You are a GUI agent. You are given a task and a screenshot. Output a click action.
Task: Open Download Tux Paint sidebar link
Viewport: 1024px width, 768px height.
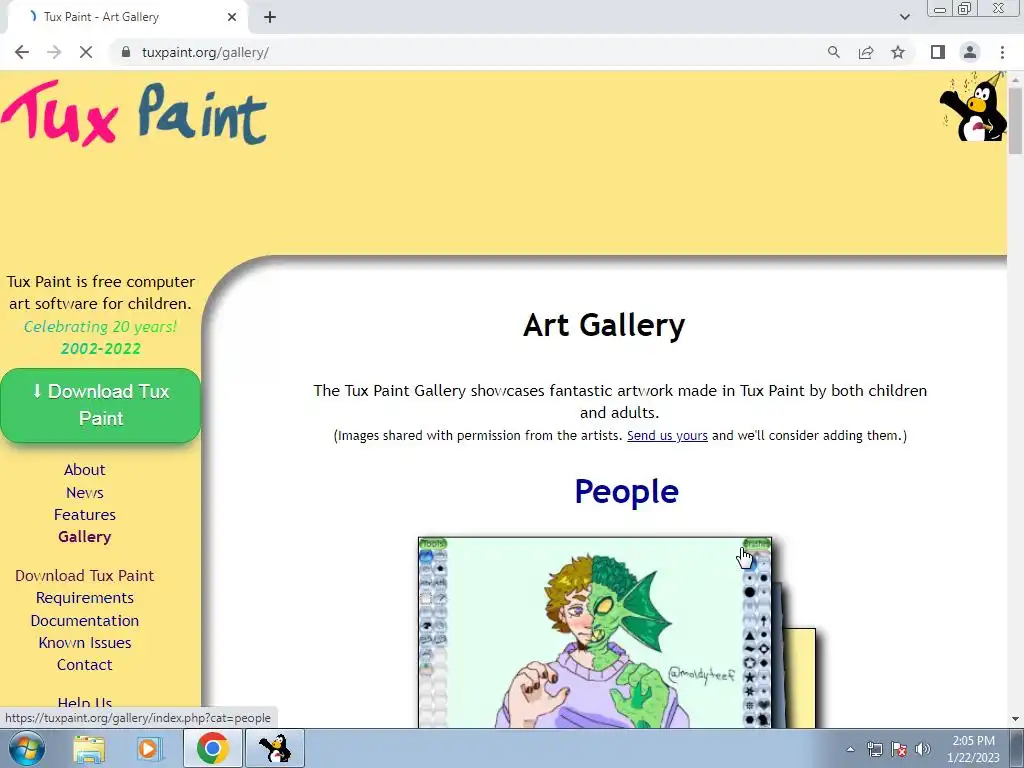tap(84, 575)
